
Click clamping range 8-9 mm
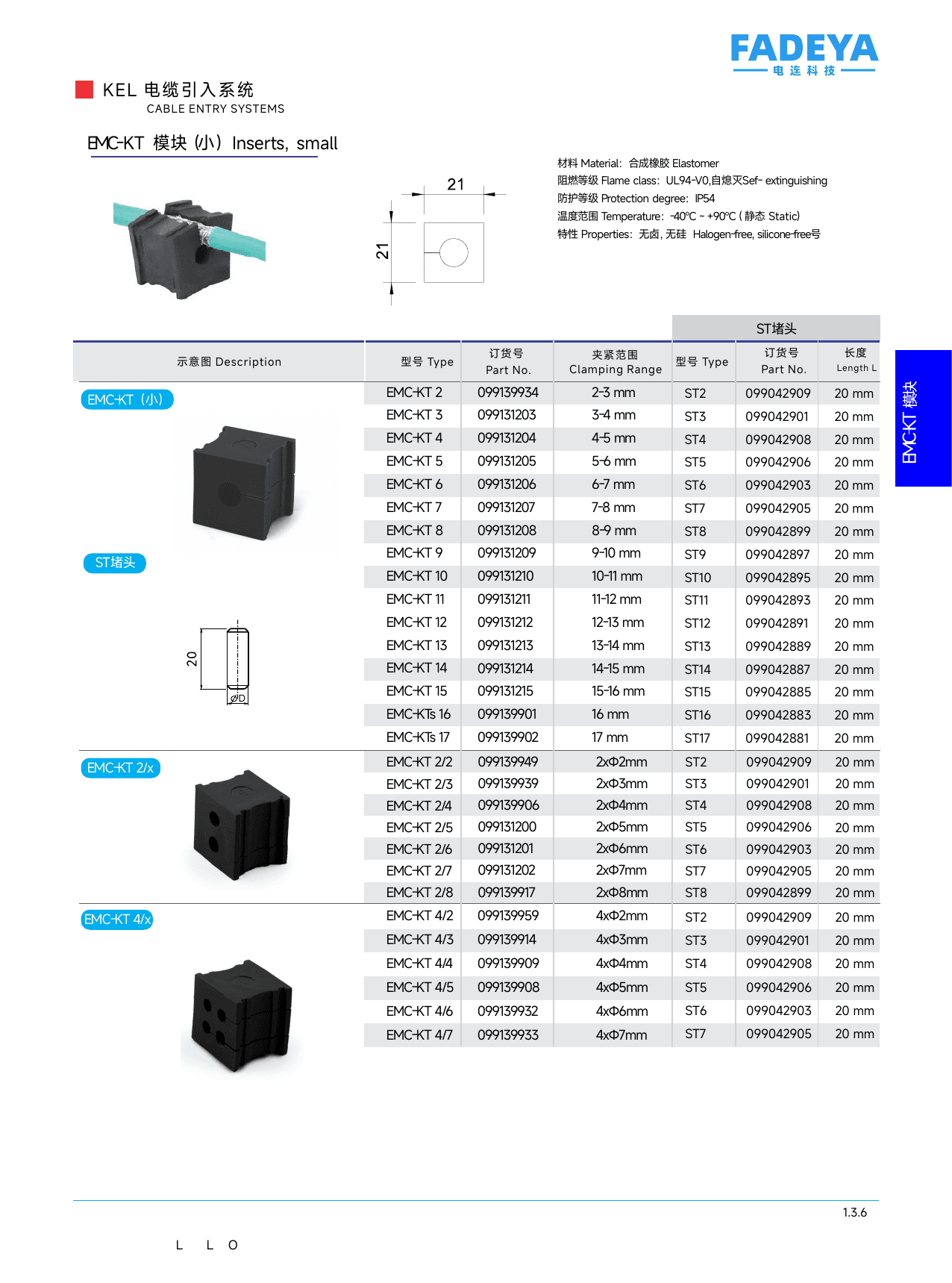614,531
